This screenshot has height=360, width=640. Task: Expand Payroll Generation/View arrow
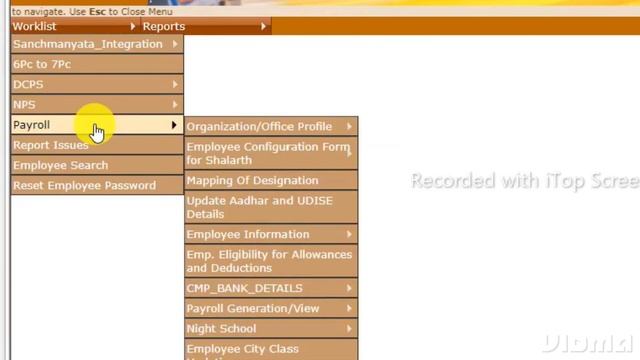pos(349,308)
